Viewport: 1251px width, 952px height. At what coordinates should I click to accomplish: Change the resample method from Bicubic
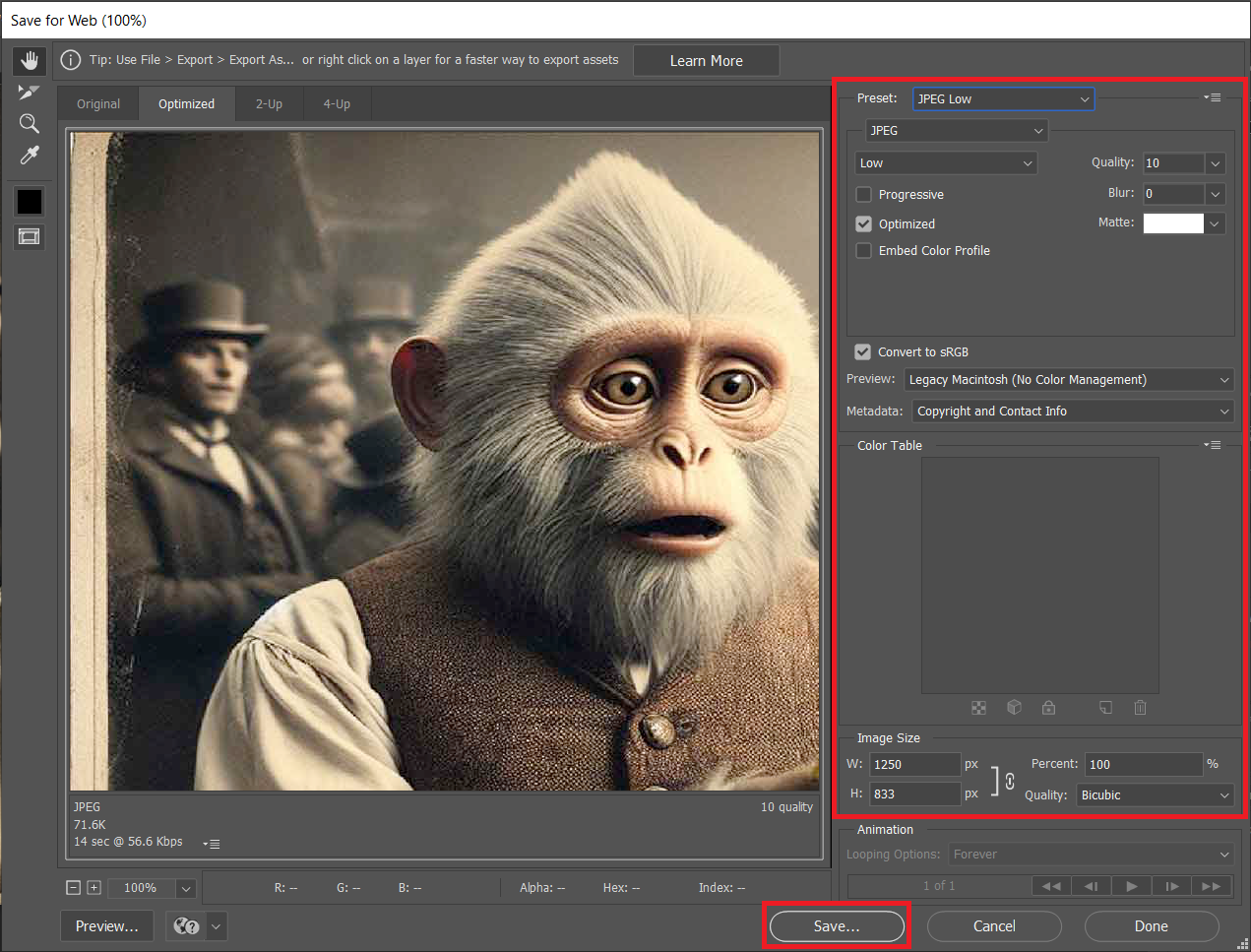click(1155, 794)
